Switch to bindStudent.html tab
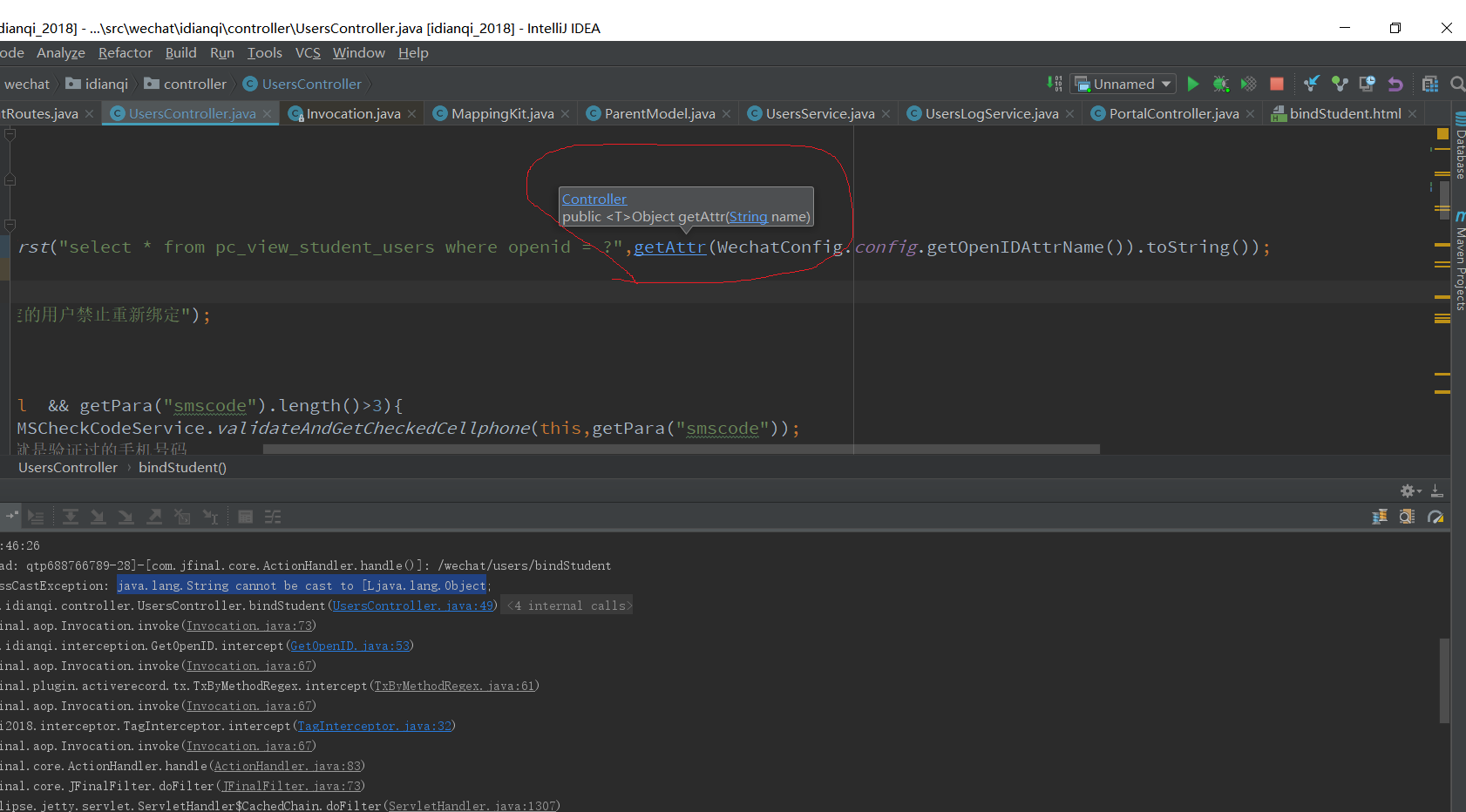 tap(1345, 113)
